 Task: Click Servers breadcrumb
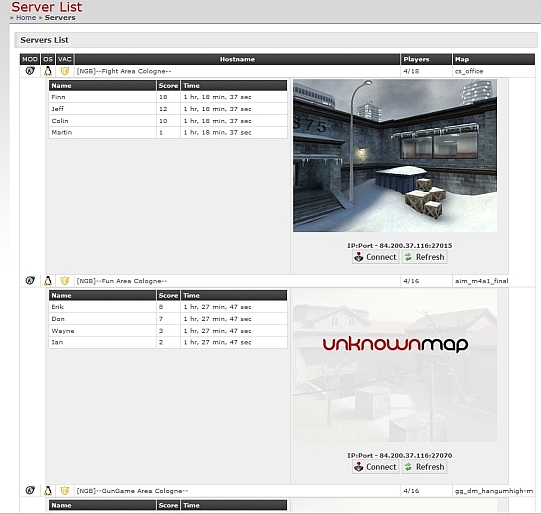60,18
